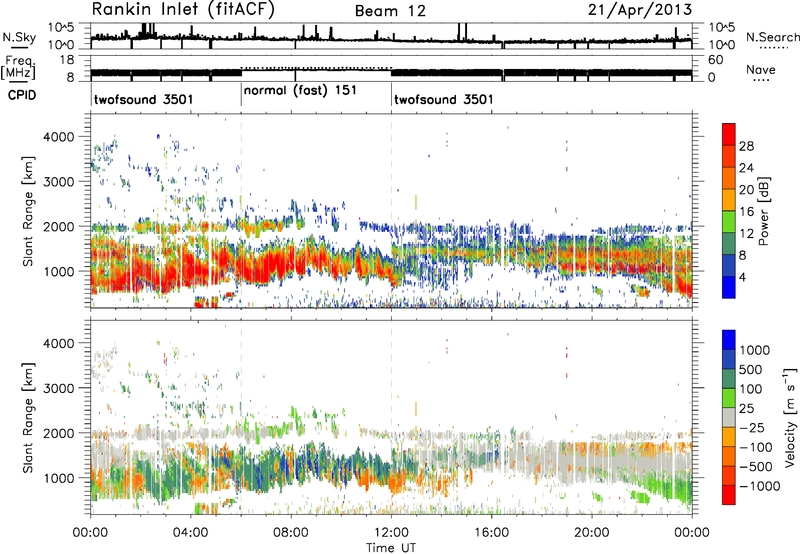Click the 'CPID' label
This screenshot has width=800, height=554.
pyautogui.click(x=22, y=95)
